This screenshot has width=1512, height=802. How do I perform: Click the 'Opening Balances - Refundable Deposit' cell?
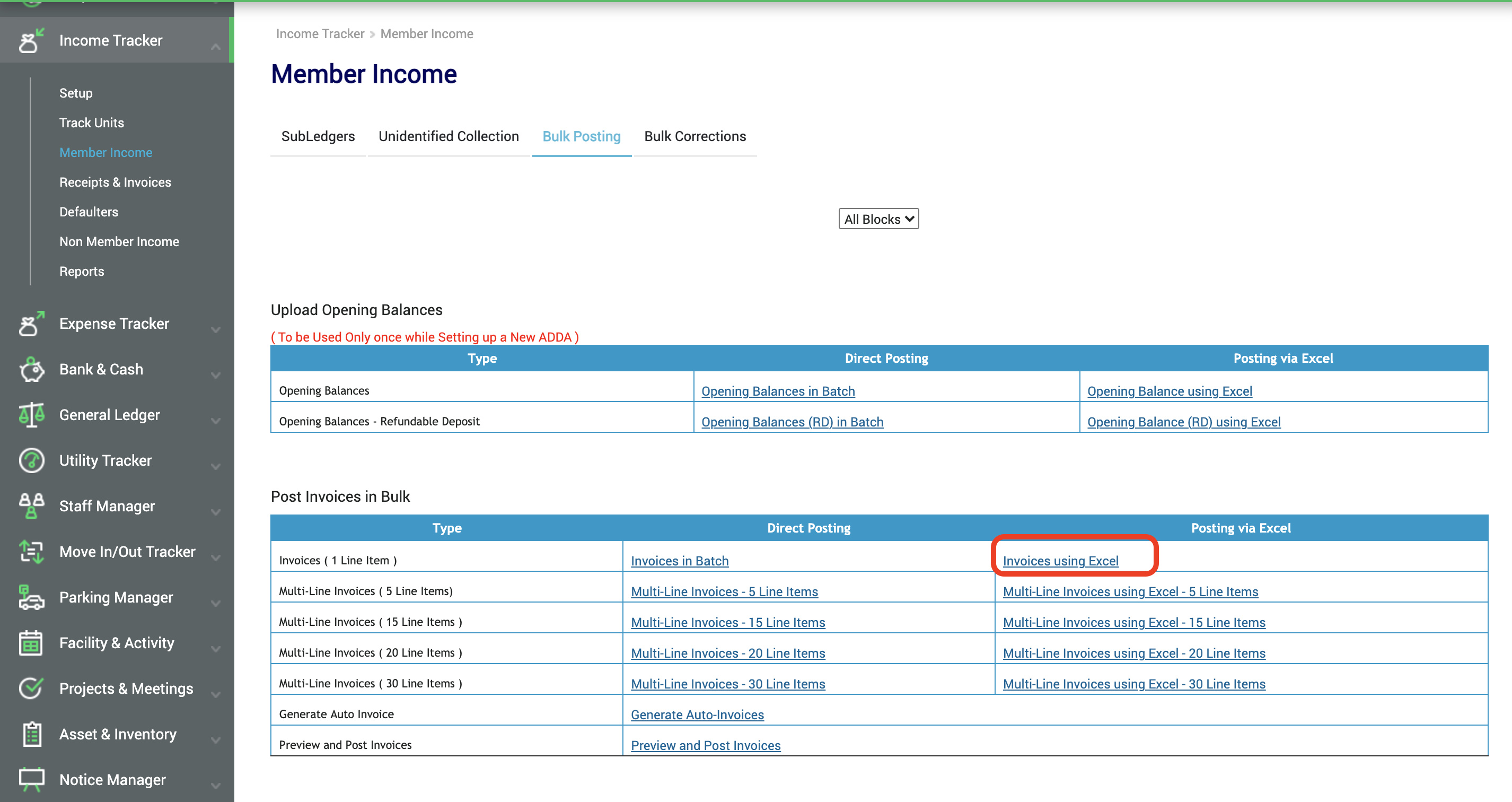[x=482, y=417]
